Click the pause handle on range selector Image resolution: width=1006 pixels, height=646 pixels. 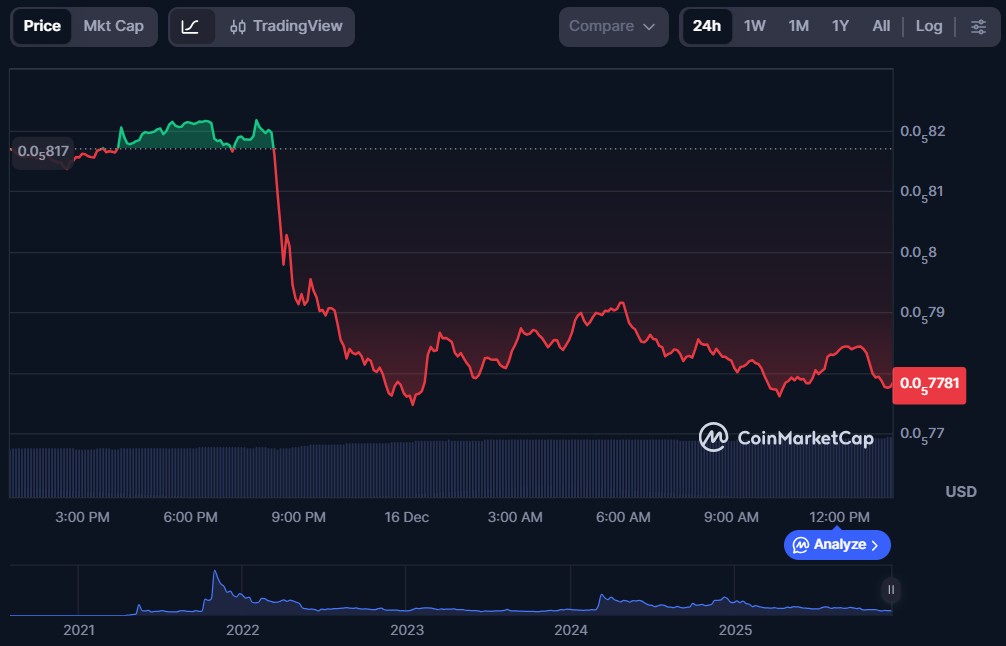point(890,590)
